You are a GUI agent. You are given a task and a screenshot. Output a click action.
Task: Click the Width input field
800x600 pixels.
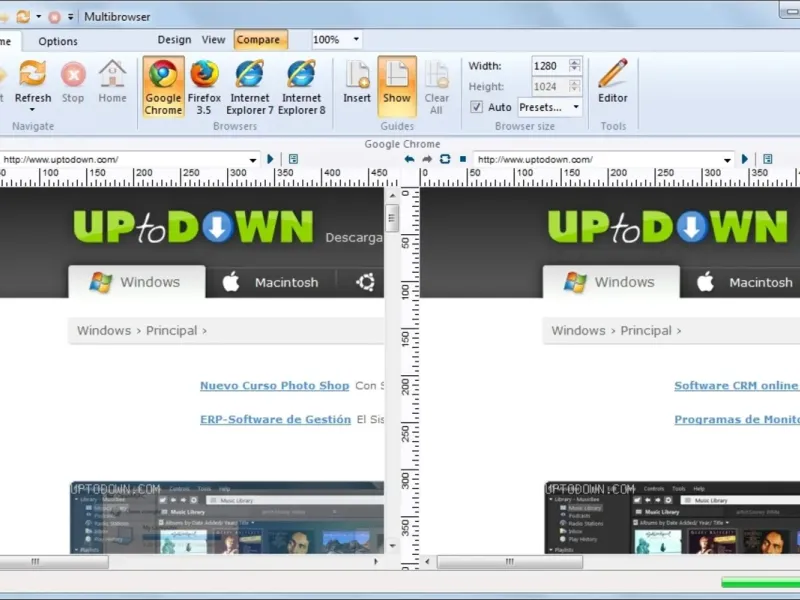pos(550,66)
